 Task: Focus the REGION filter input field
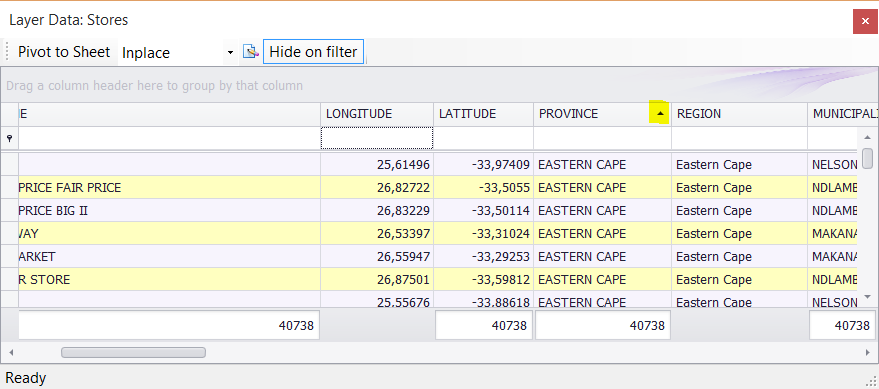pyautogui.click(x=739, y=138)
